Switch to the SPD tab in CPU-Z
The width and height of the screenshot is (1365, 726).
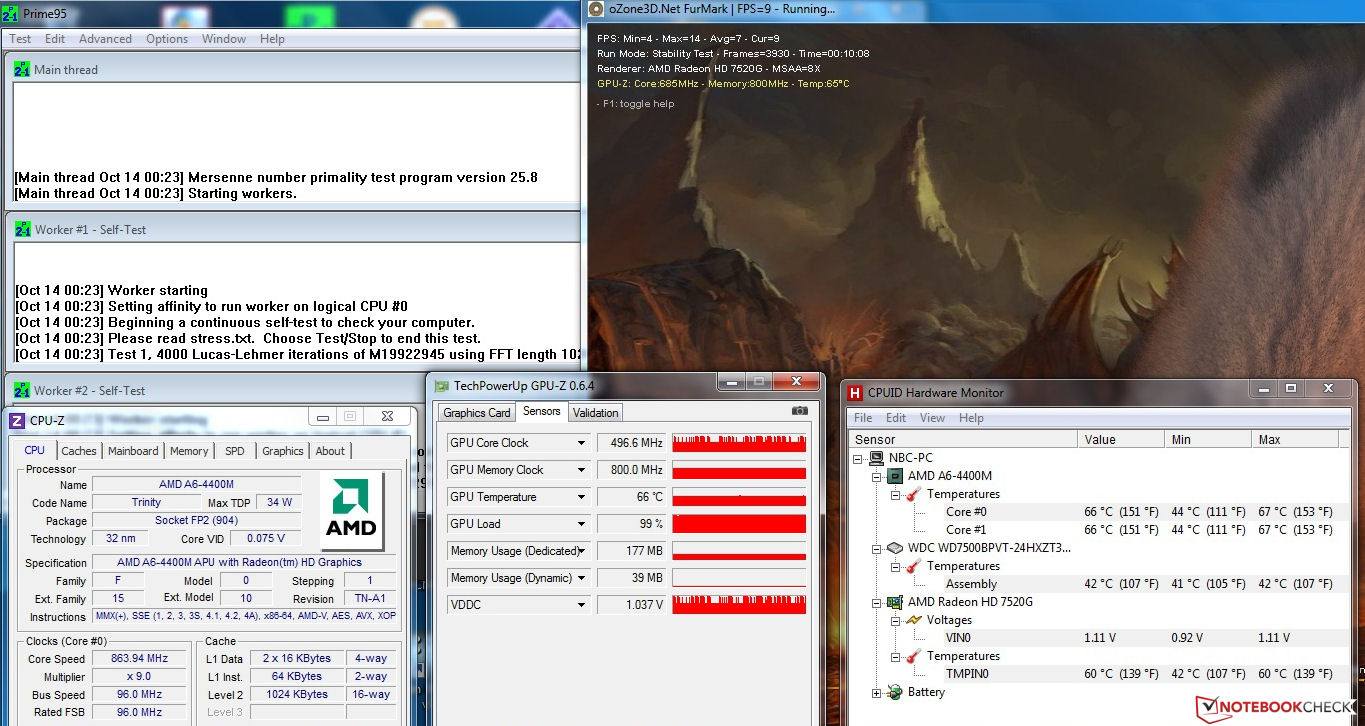[234, 451]
